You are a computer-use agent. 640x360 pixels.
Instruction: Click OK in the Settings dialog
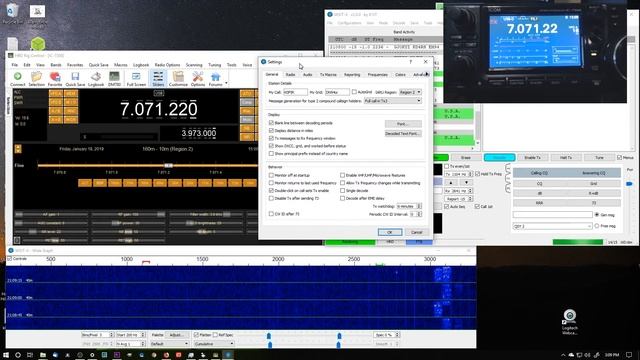coord(390,232)
